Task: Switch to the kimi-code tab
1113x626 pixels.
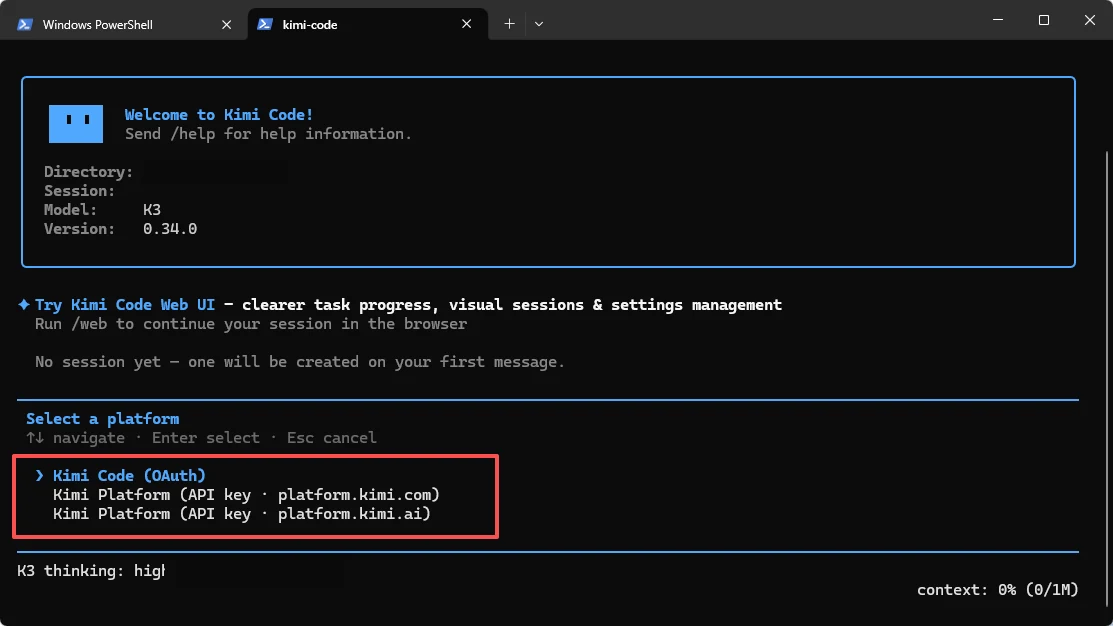Action: click(368, 24)
